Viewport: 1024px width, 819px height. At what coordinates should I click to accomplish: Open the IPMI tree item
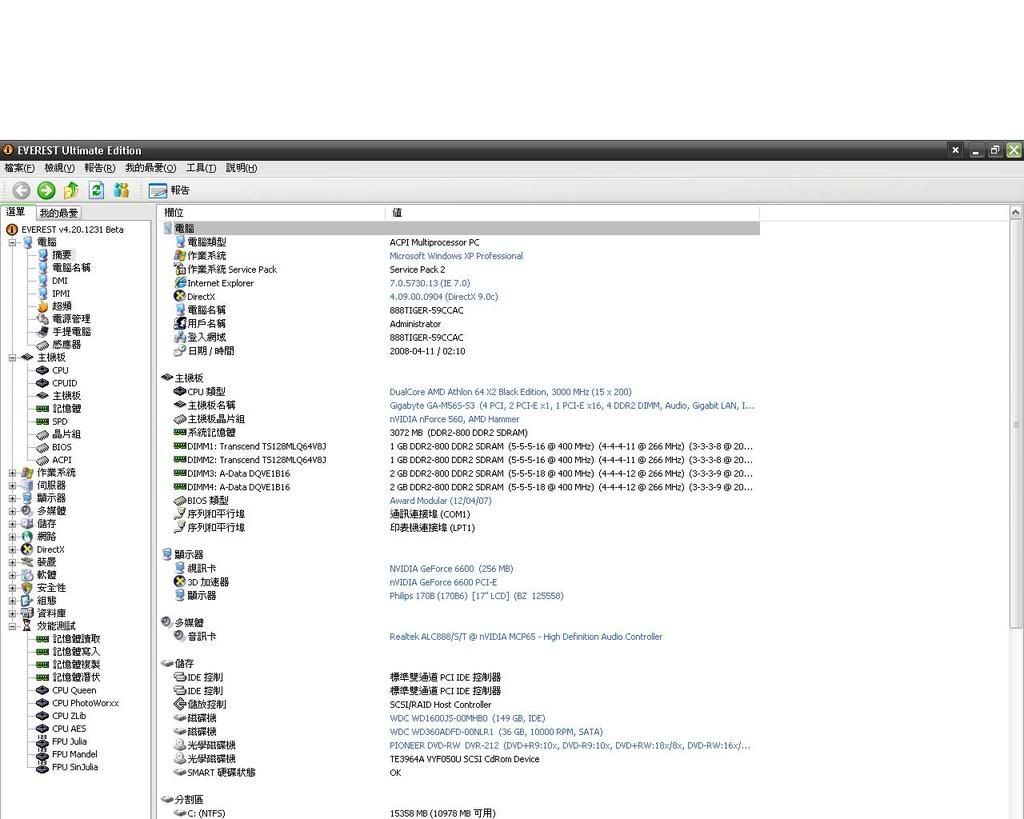61,293
